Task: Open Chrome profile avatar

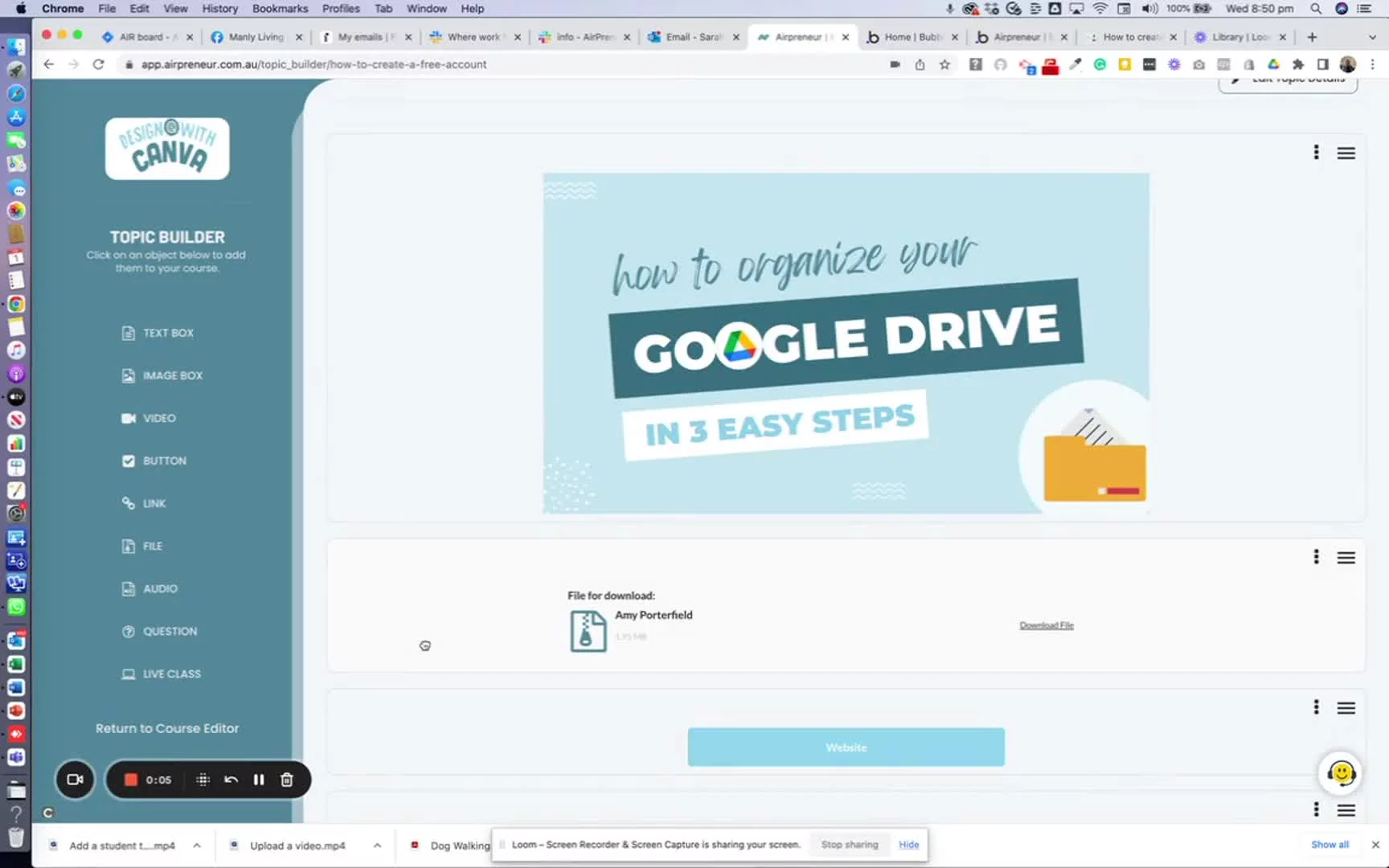Action: (x=1348, y=64)
